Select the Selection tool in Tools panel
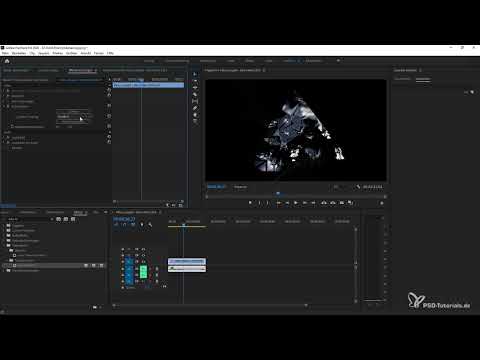Screen dimensions: 480x360 coord(195,74)
